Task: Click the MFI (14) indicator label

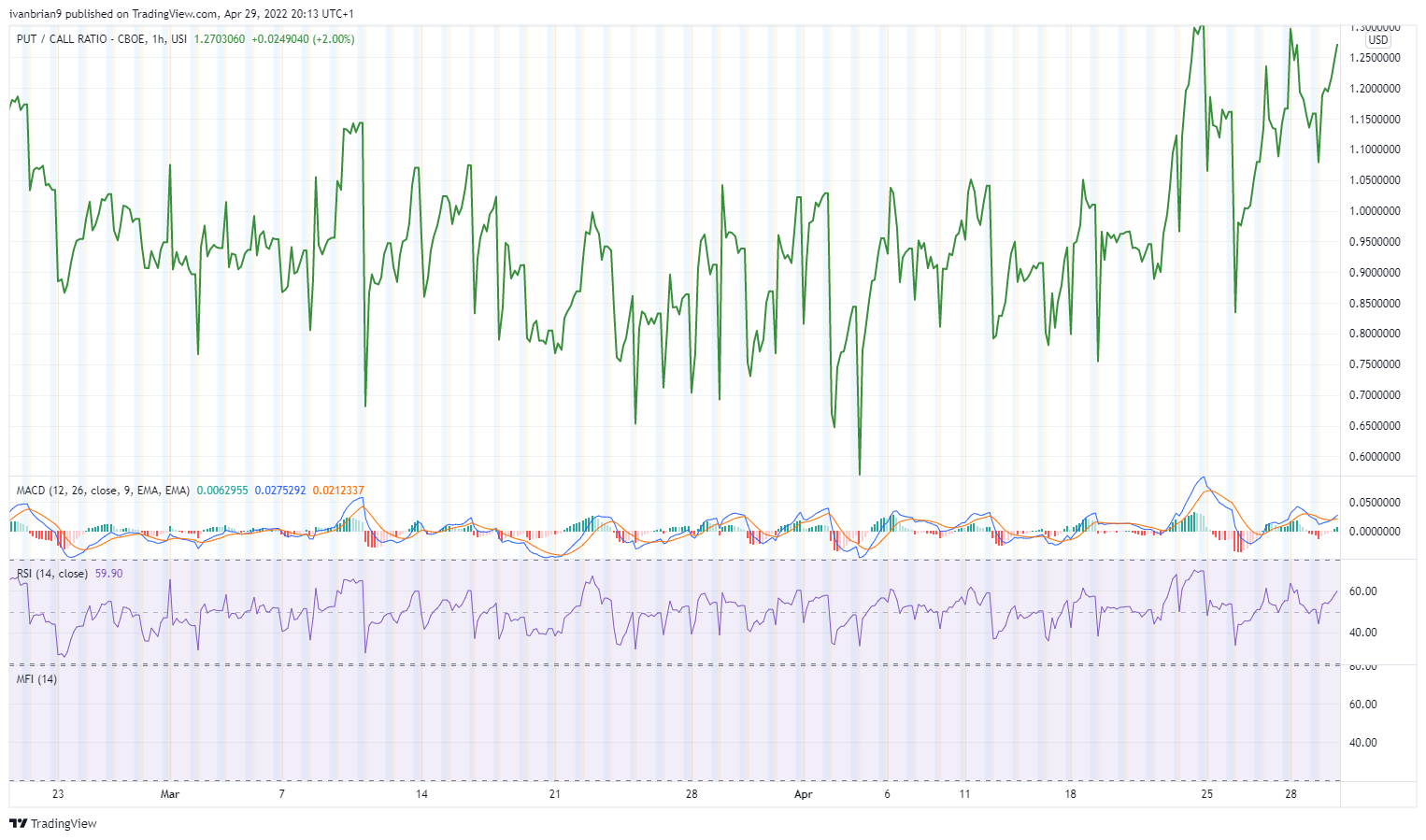Action: click(36, 679)
